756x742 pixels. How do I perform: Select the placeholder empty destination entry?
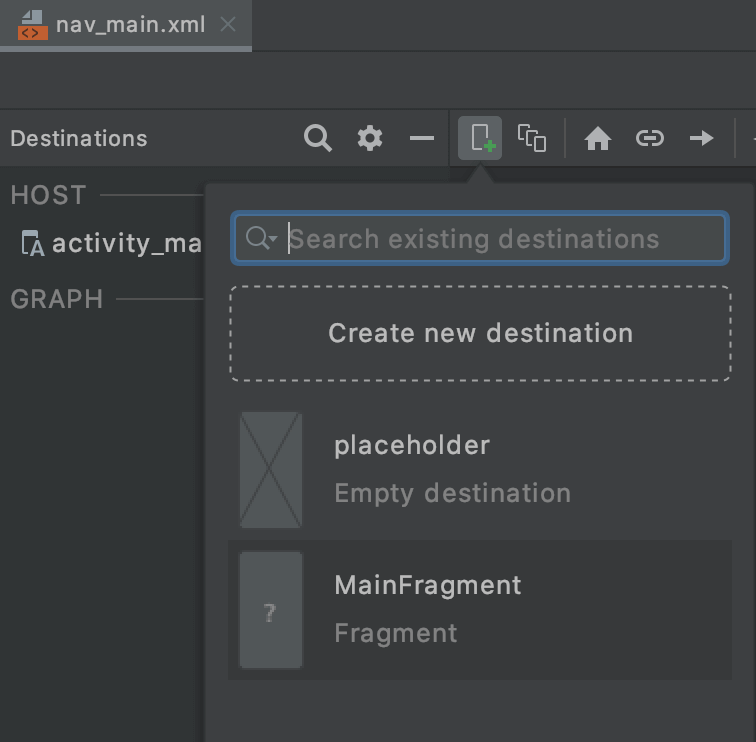click(480, 469)
